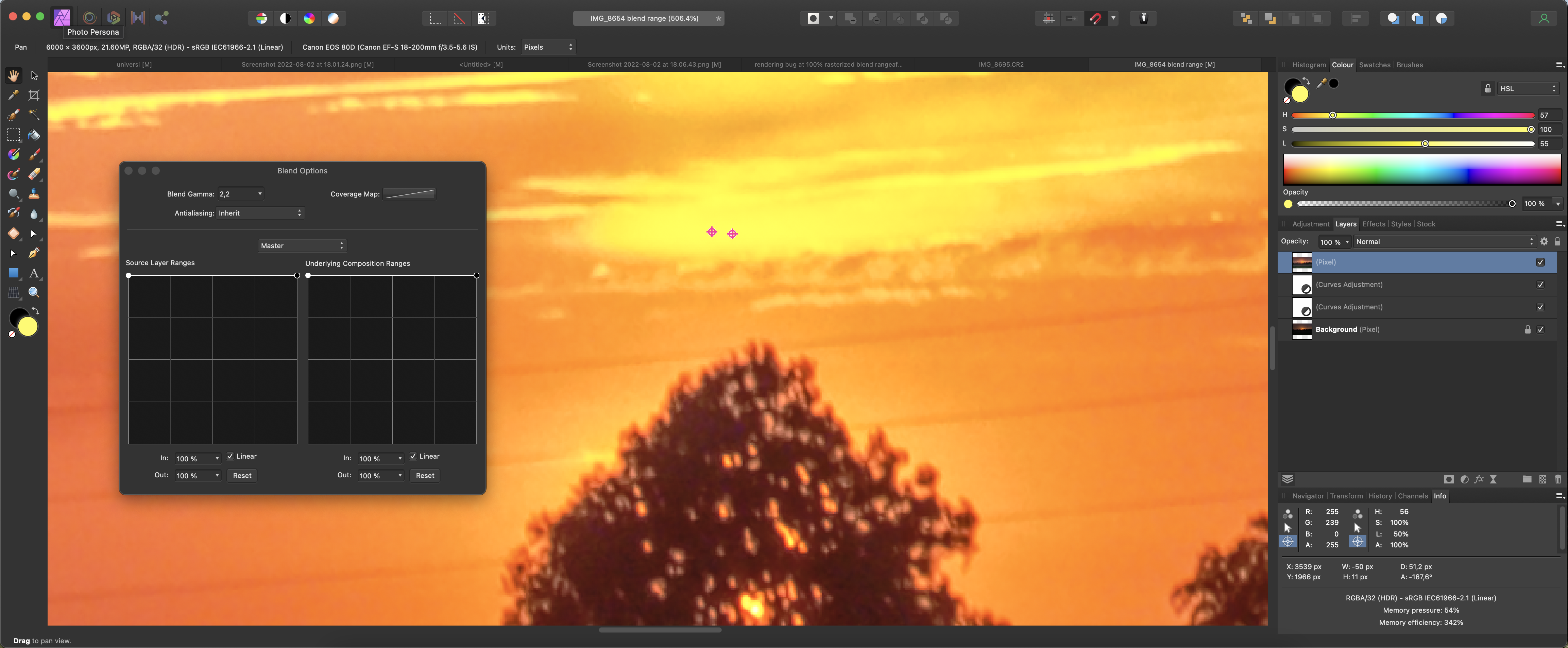Switch to IMG_8695.CR2 document tab

click(x=1001, y=65)
